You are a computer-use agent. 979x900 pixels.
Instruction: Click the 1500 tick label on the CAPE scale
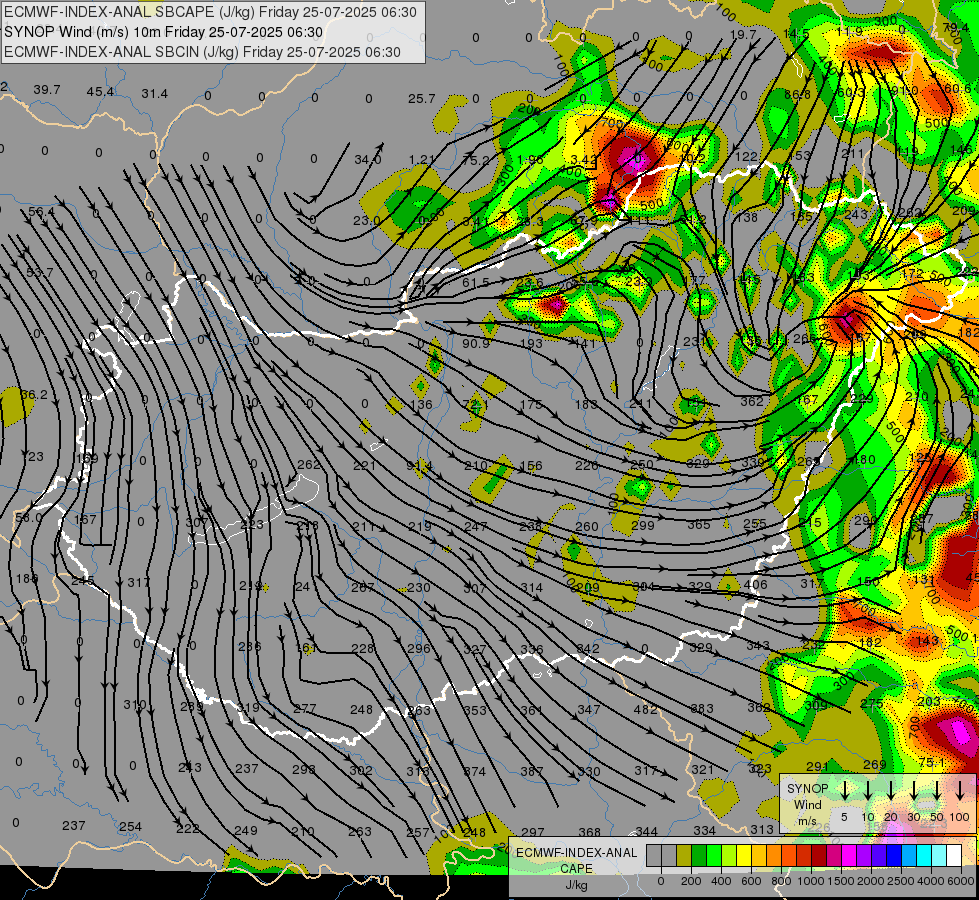click(x=840, y=881)
